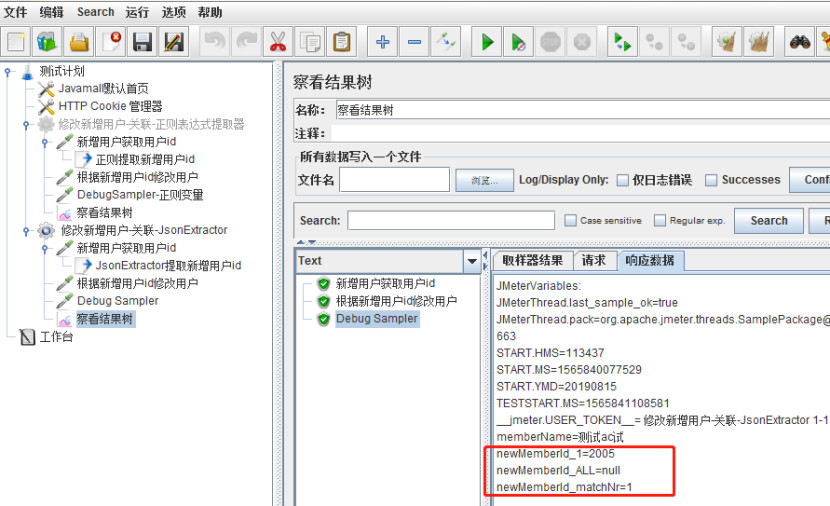Select 正则提取新增用户id tree node
The image size is (830, 506).
(145, 159)
